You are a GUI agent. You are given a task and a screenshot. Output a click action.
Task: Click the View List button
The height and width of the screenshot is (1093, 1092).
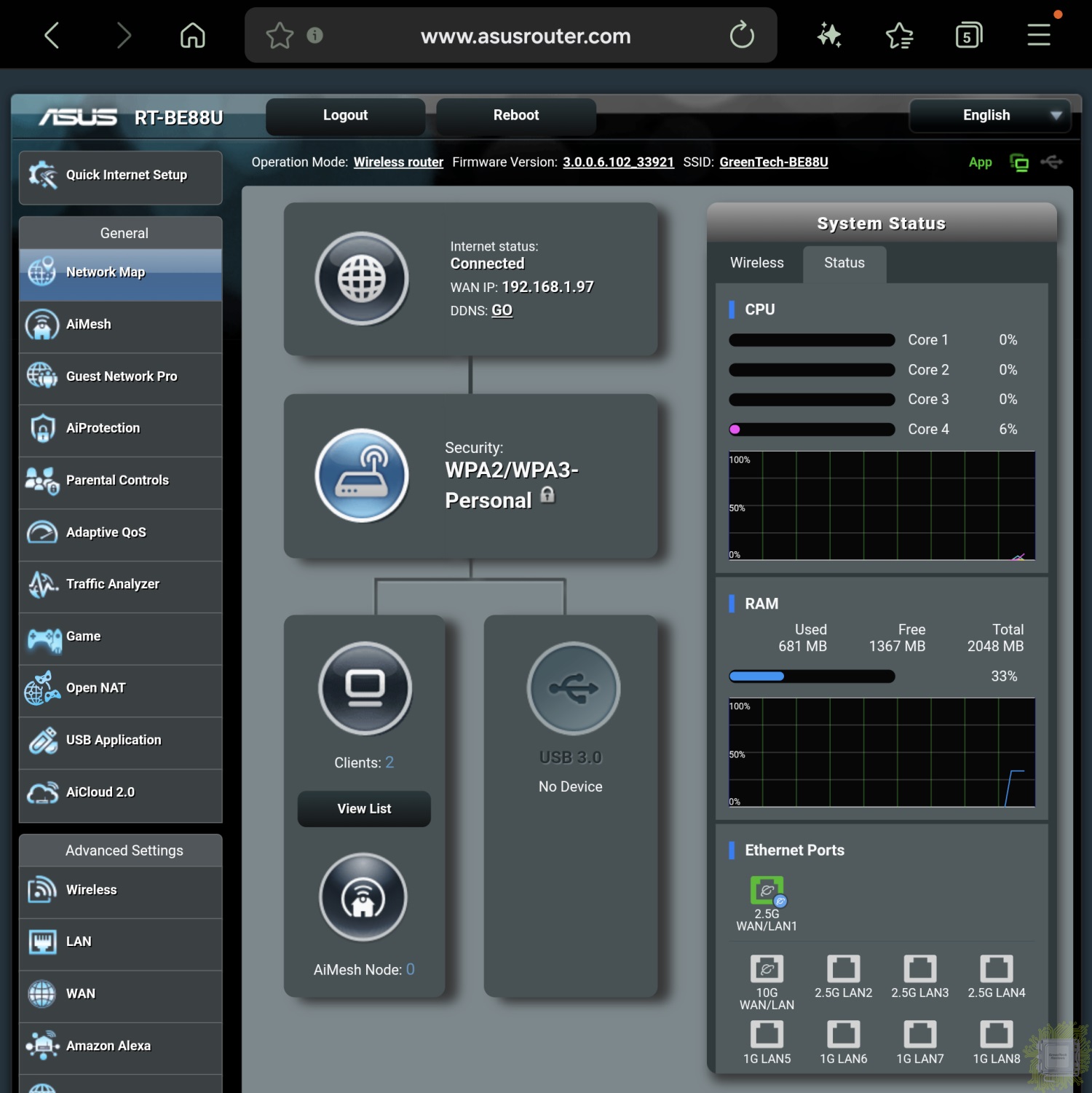click(x=364, y=808)
